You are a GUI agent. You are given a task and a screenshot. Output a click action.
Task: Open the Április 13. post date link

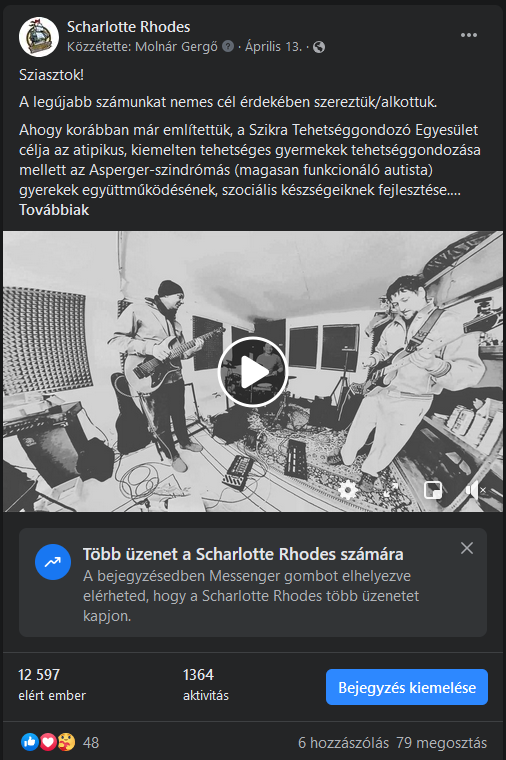click(273, 47)
